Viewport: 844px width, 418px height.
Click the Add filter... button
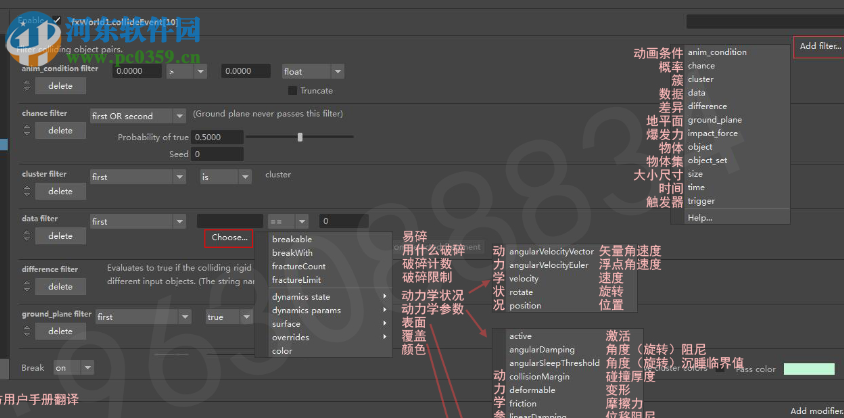(820, 46)
